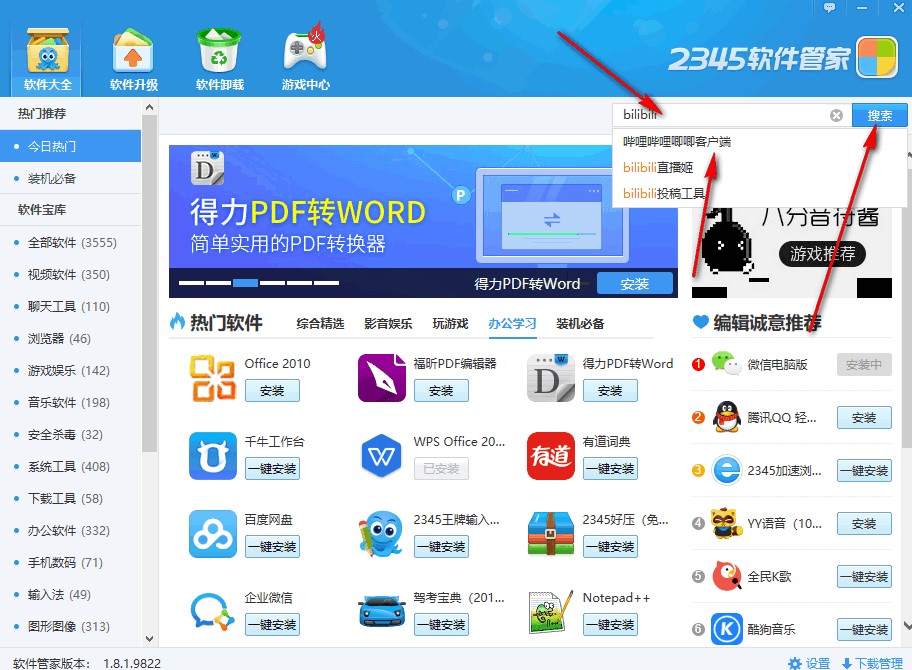Open the 软件卸载 uninstall icon
Screen dimensions: 912x670
pyautogui.click(x=219, y=59)
